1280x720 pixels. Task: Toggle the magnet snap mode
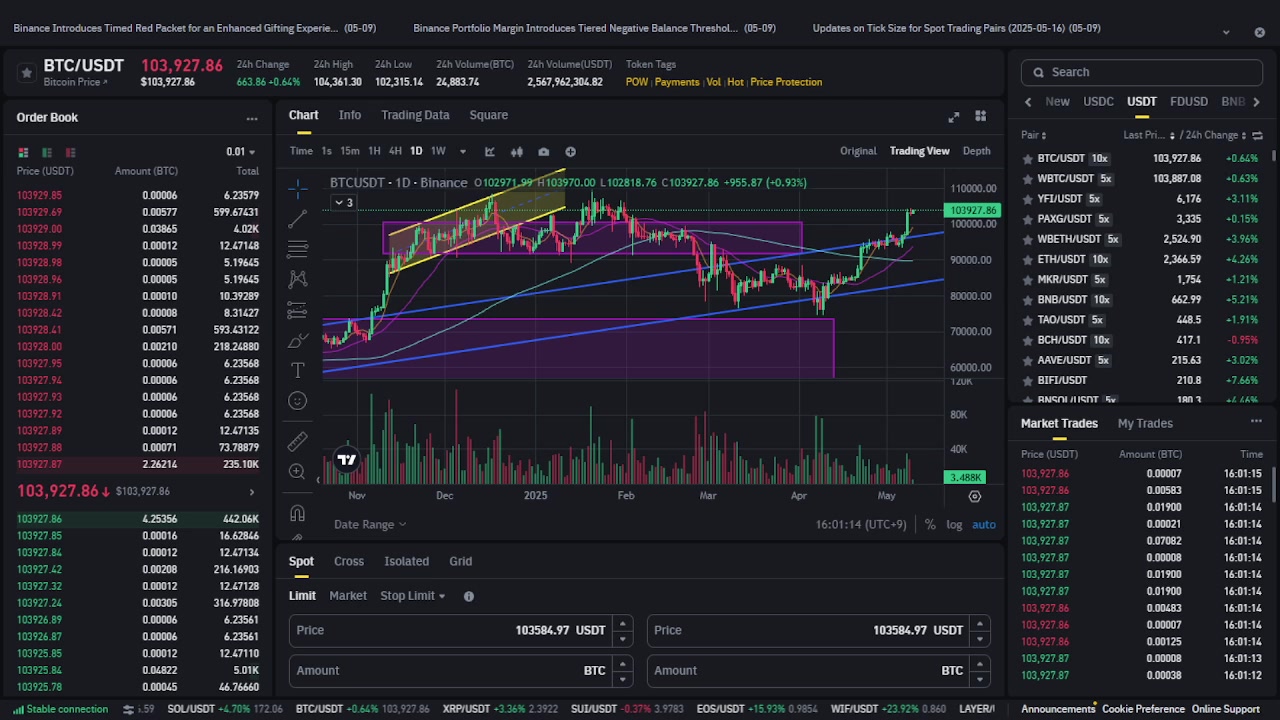pyautogui.click(x=297, y=514)
